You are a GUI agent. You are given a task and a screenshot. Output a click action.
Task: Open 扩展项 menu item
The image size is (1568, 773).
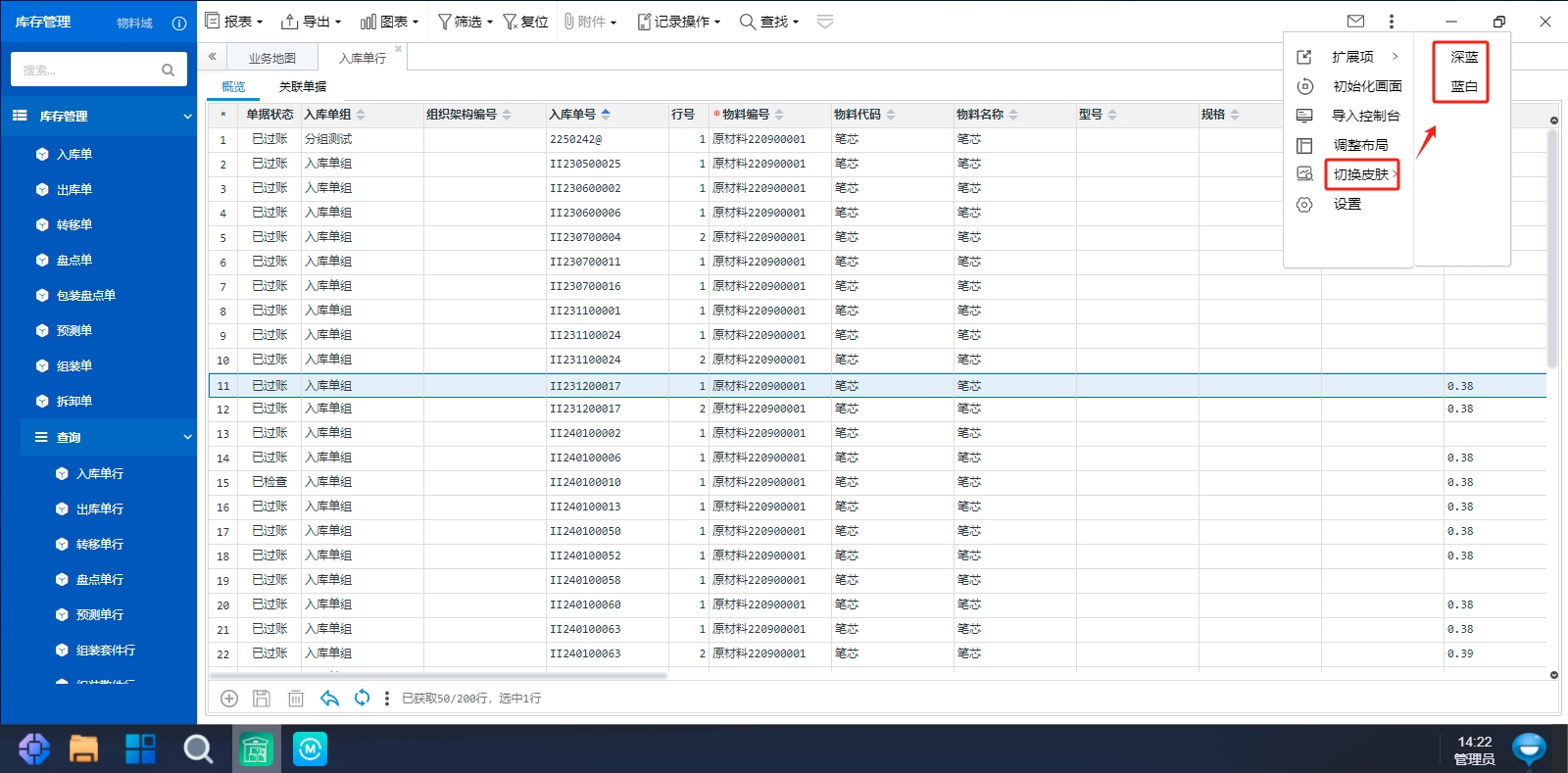1348,57
